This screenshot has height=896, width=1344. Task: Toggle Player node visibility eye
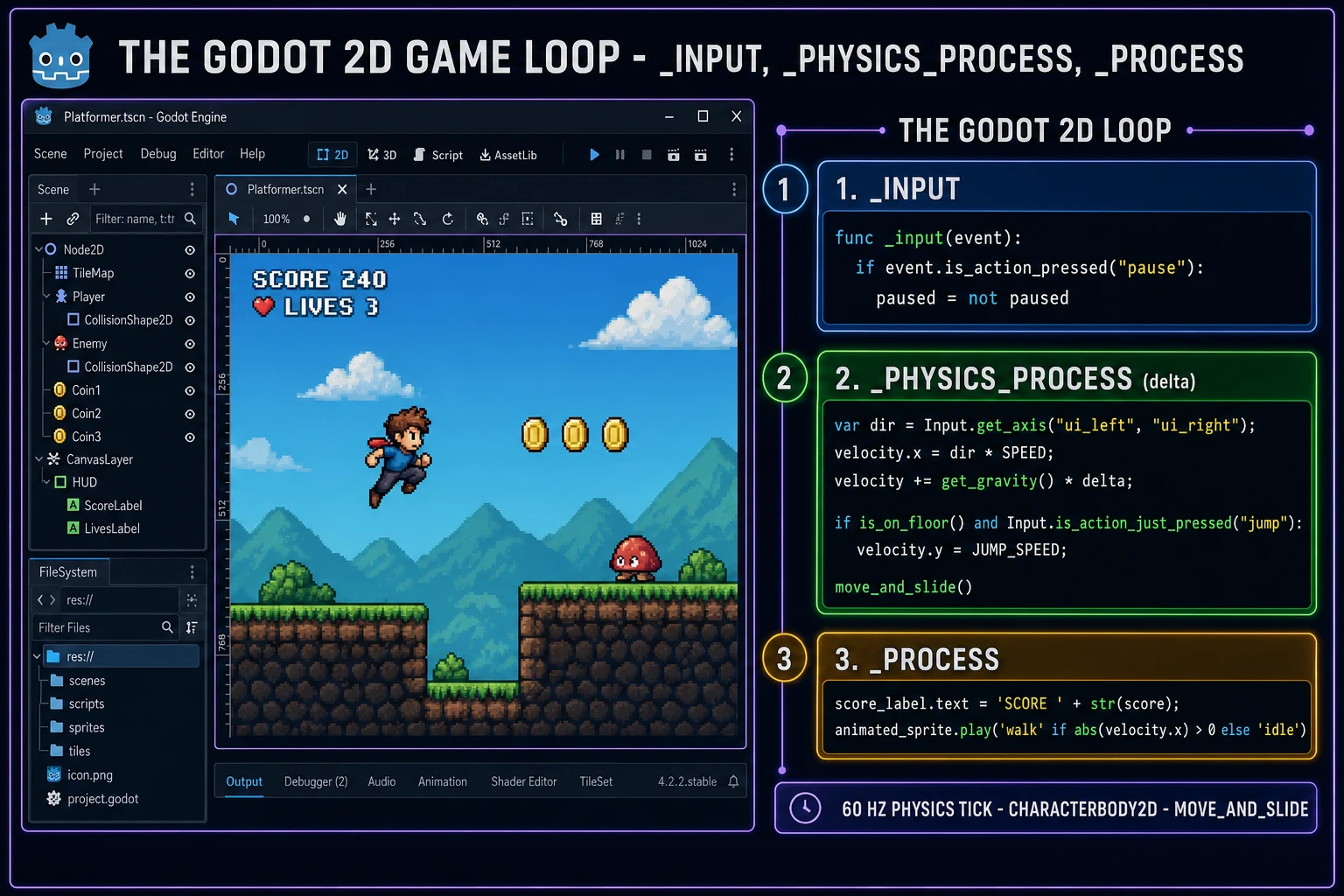(190, 297)
